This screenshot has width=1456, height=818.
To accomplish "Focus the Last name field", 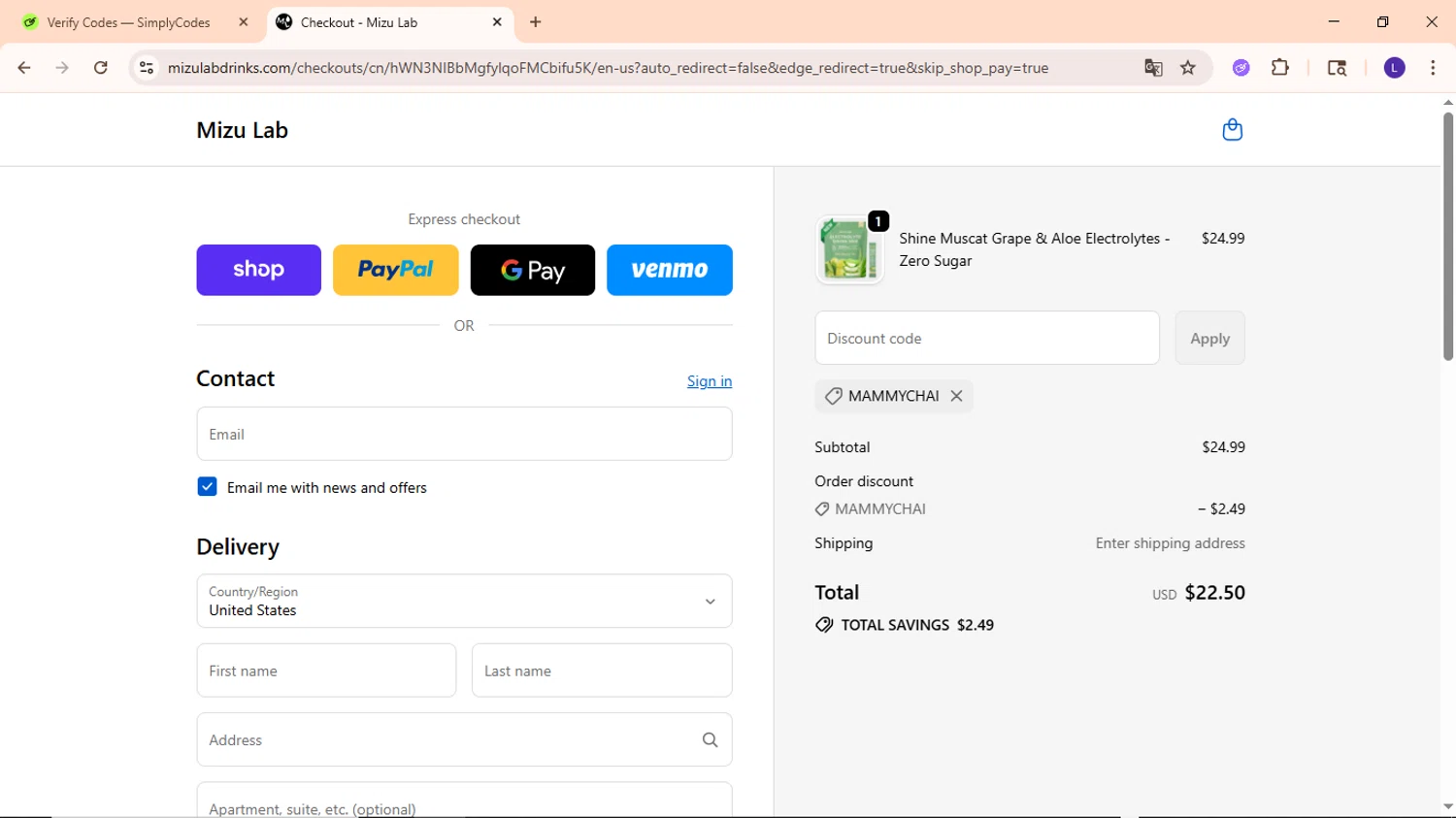I will point(602,671).
